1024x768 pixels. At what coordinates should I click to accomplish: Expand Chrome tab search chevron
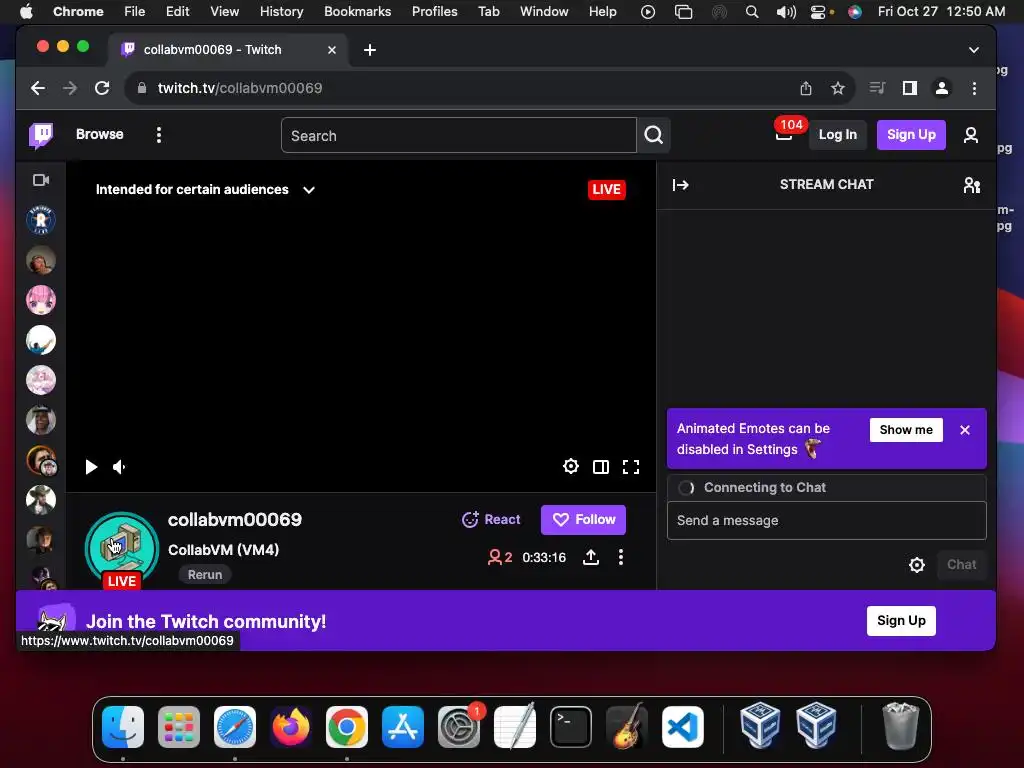tap(974, 50)
